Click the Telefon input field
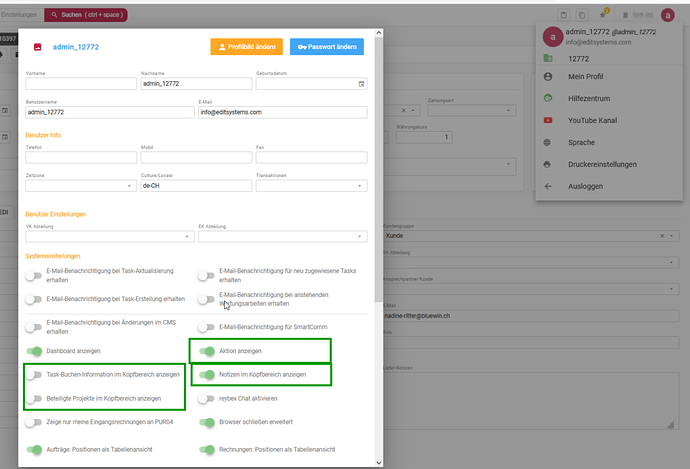 (81, 158)
